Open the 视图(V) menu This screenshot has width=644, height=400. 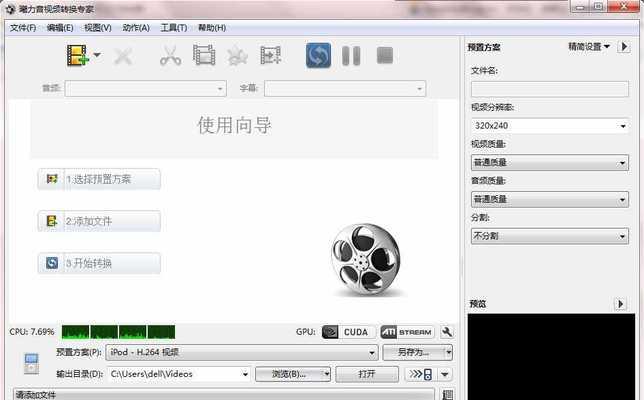pyautogui.click(x=98, y=28)
